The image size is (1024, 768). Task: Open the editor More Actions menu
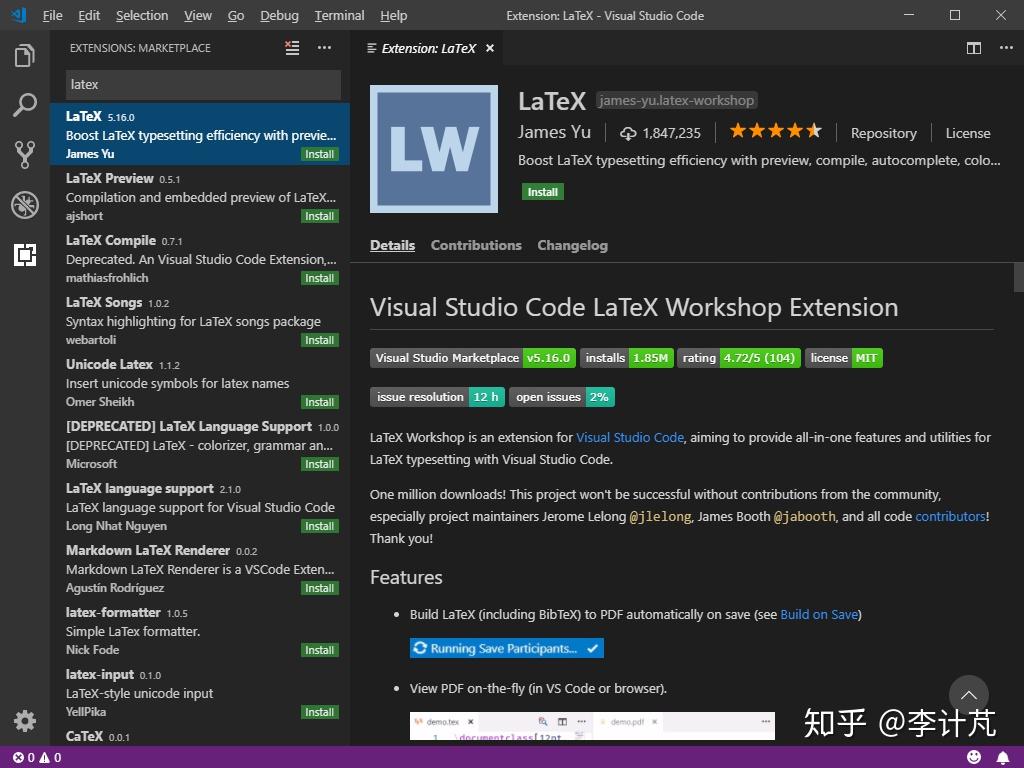click(x=1006, y=47)
